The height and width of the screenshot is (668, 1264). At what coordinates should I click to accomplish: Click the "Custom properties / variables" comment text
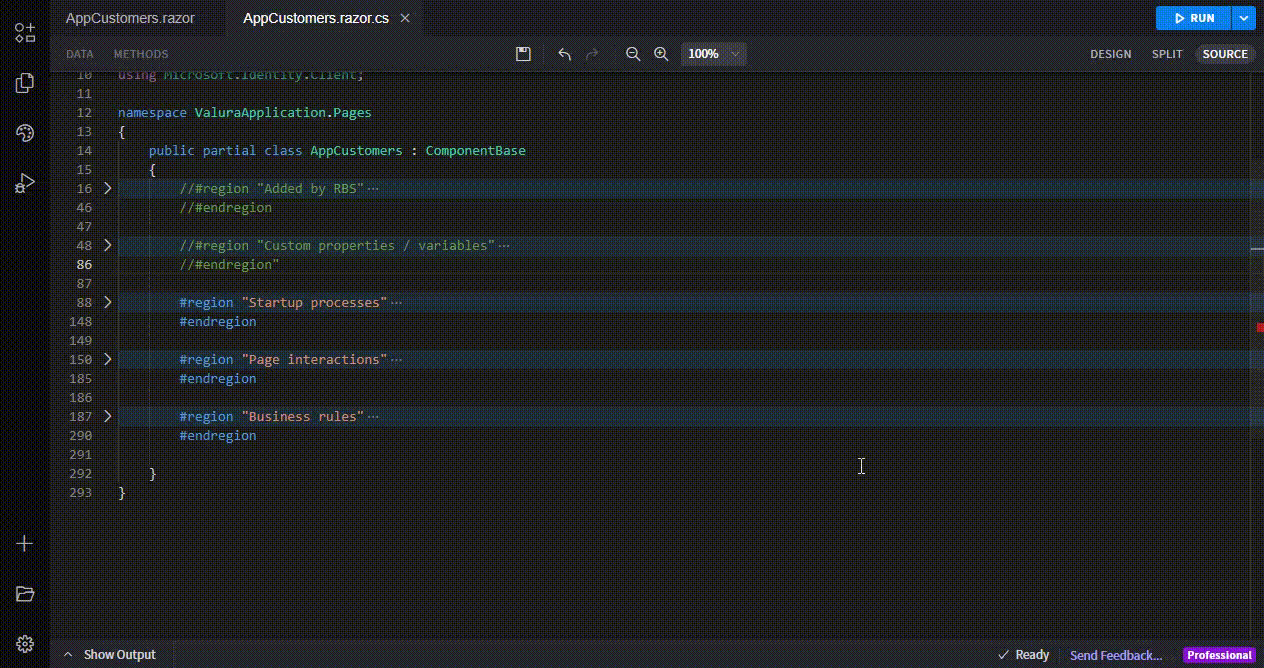338,246
